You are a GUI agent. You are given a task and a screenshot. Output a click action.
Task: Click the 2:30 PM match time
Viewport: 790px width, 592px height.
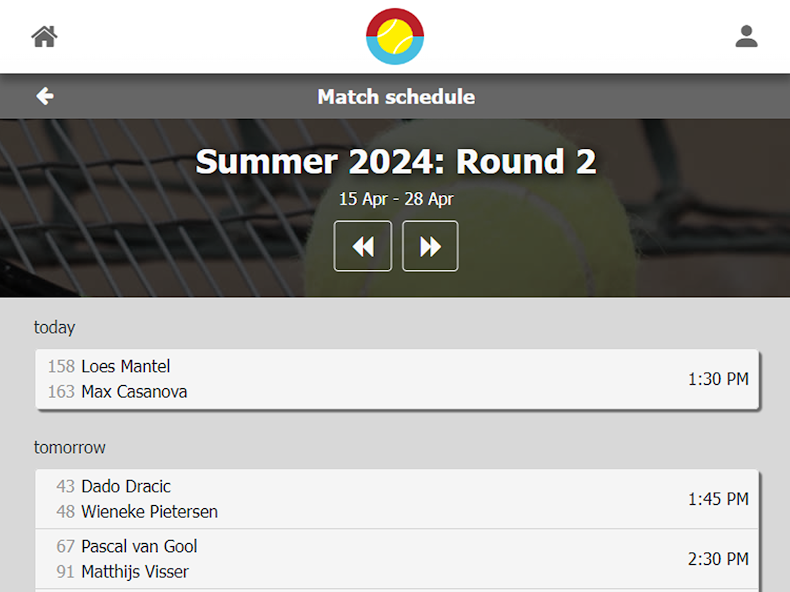(718, 559)
